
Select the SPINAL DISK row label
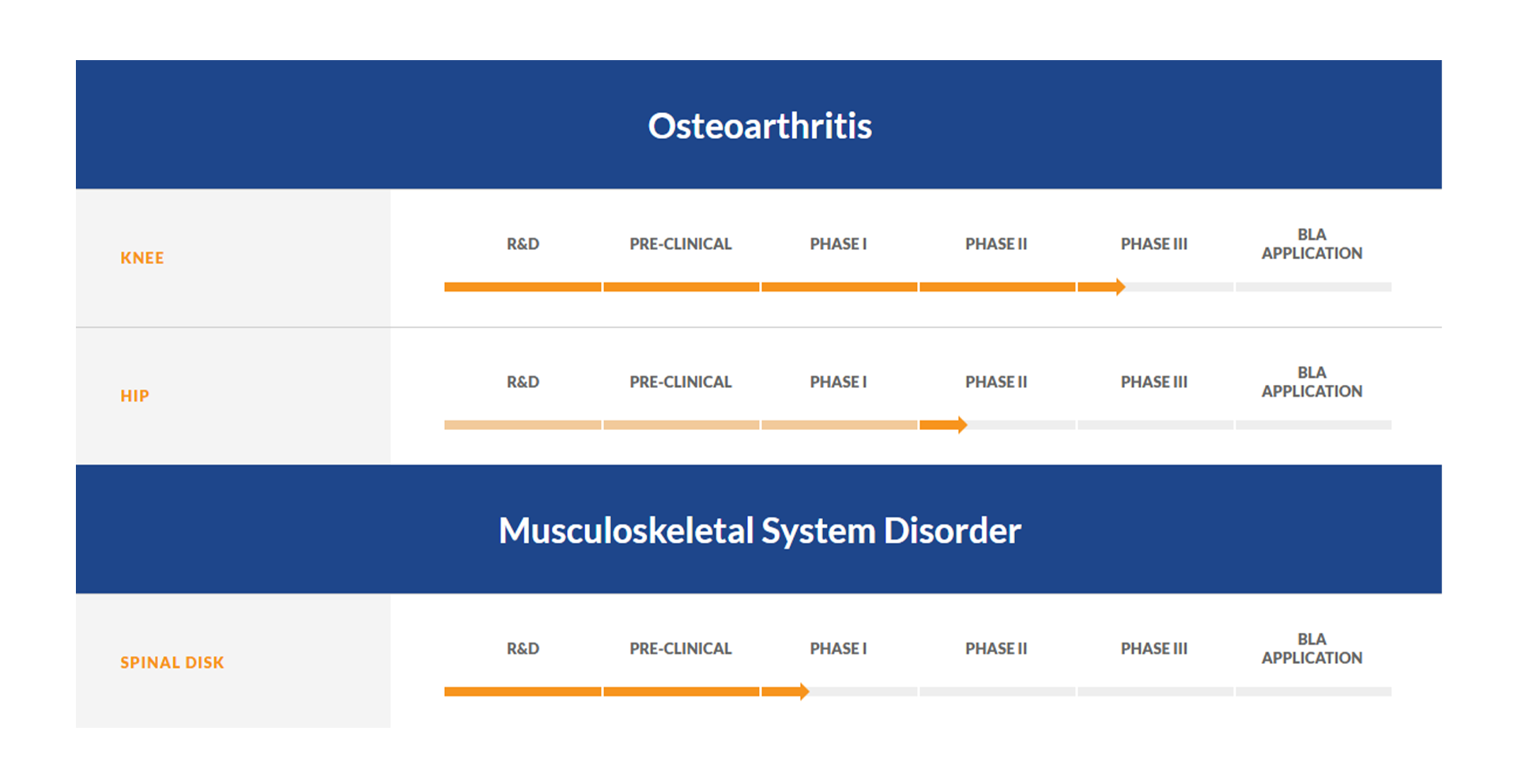click(172, 662)
